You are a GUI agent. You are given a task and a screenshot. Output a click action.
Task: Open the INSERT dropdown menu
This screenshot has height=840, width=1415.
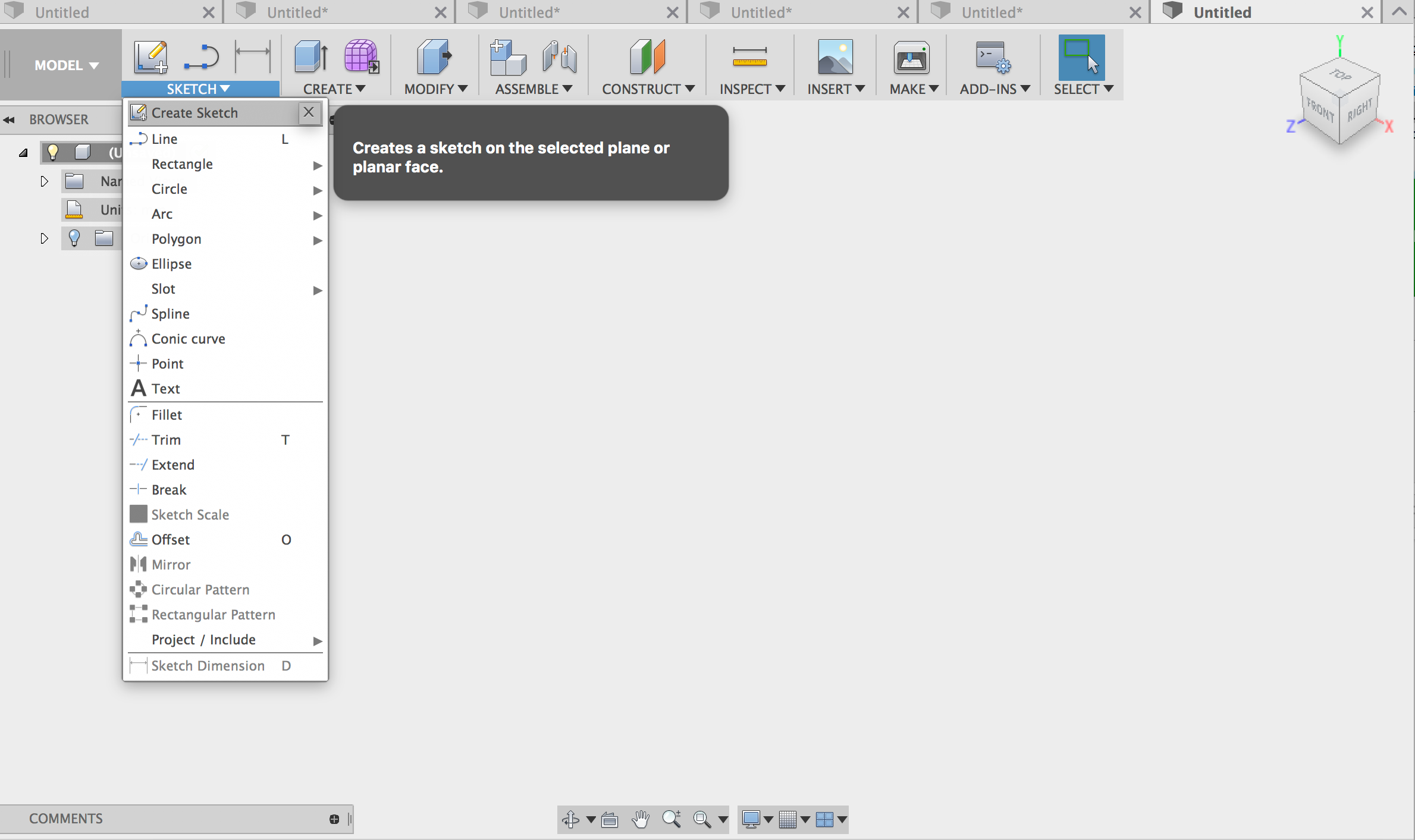point(836,89)
